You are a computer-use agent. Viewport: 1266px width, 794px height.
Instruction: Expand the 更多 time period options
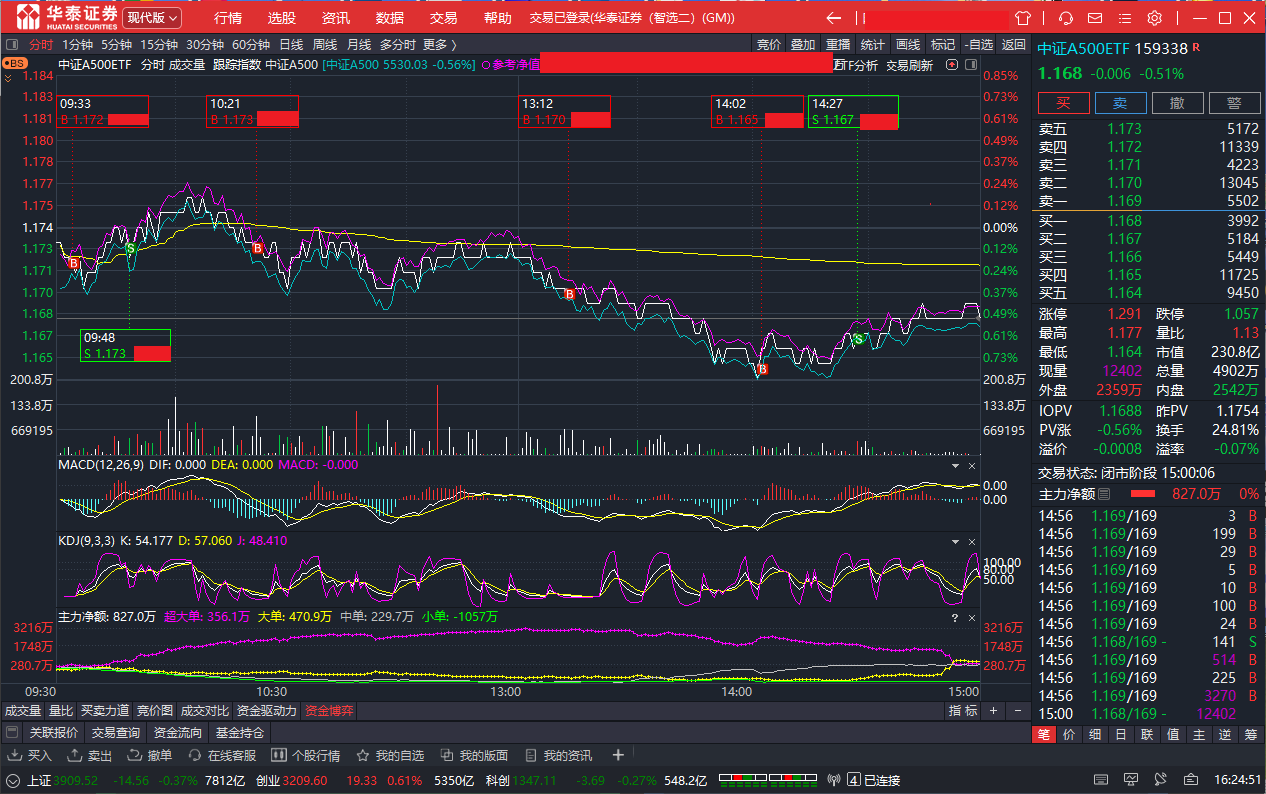pyautogui.click(x=439, y=44)
